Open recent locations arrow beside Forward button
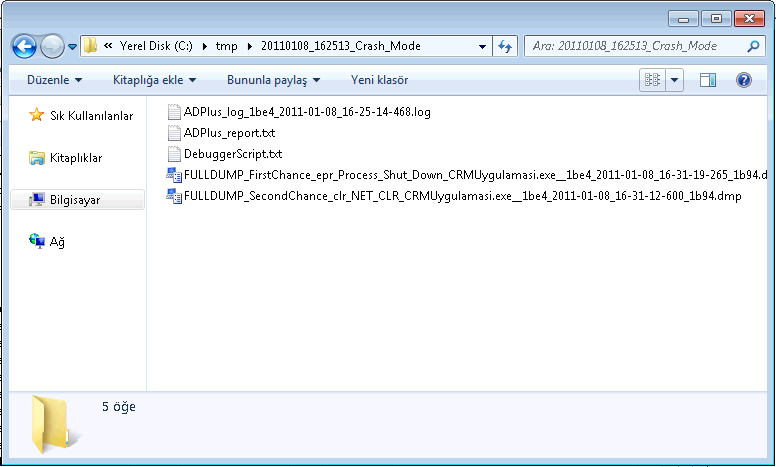 point(72,47)
